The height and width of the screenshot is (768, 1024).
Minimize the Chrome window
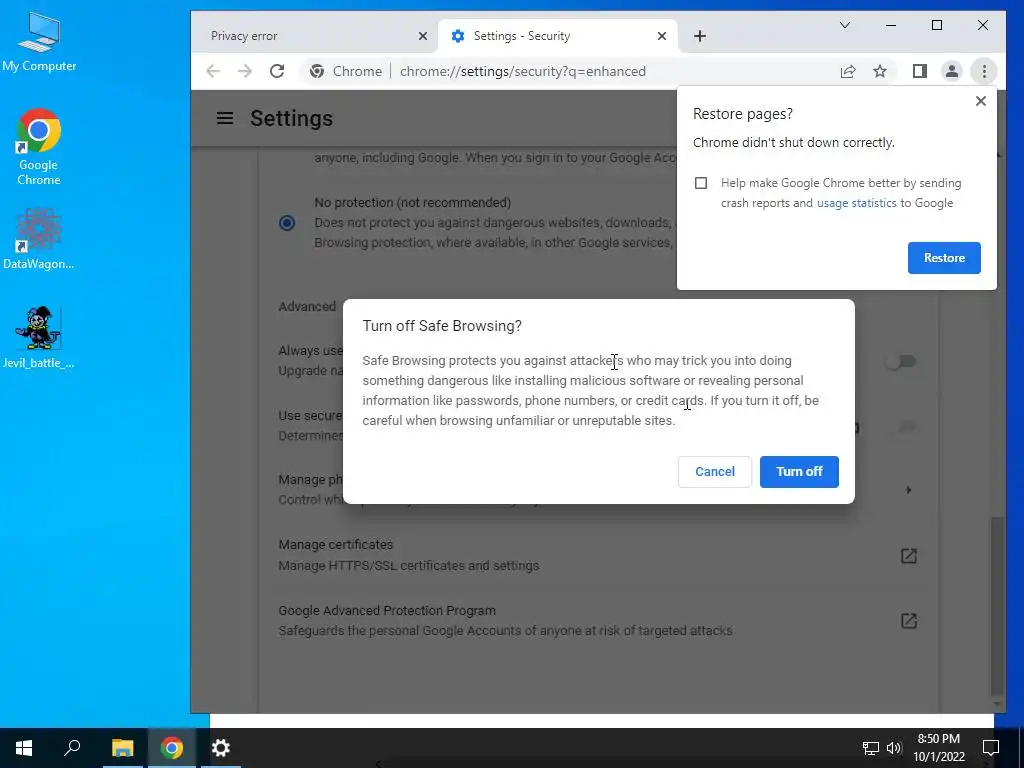click(890, 25)
